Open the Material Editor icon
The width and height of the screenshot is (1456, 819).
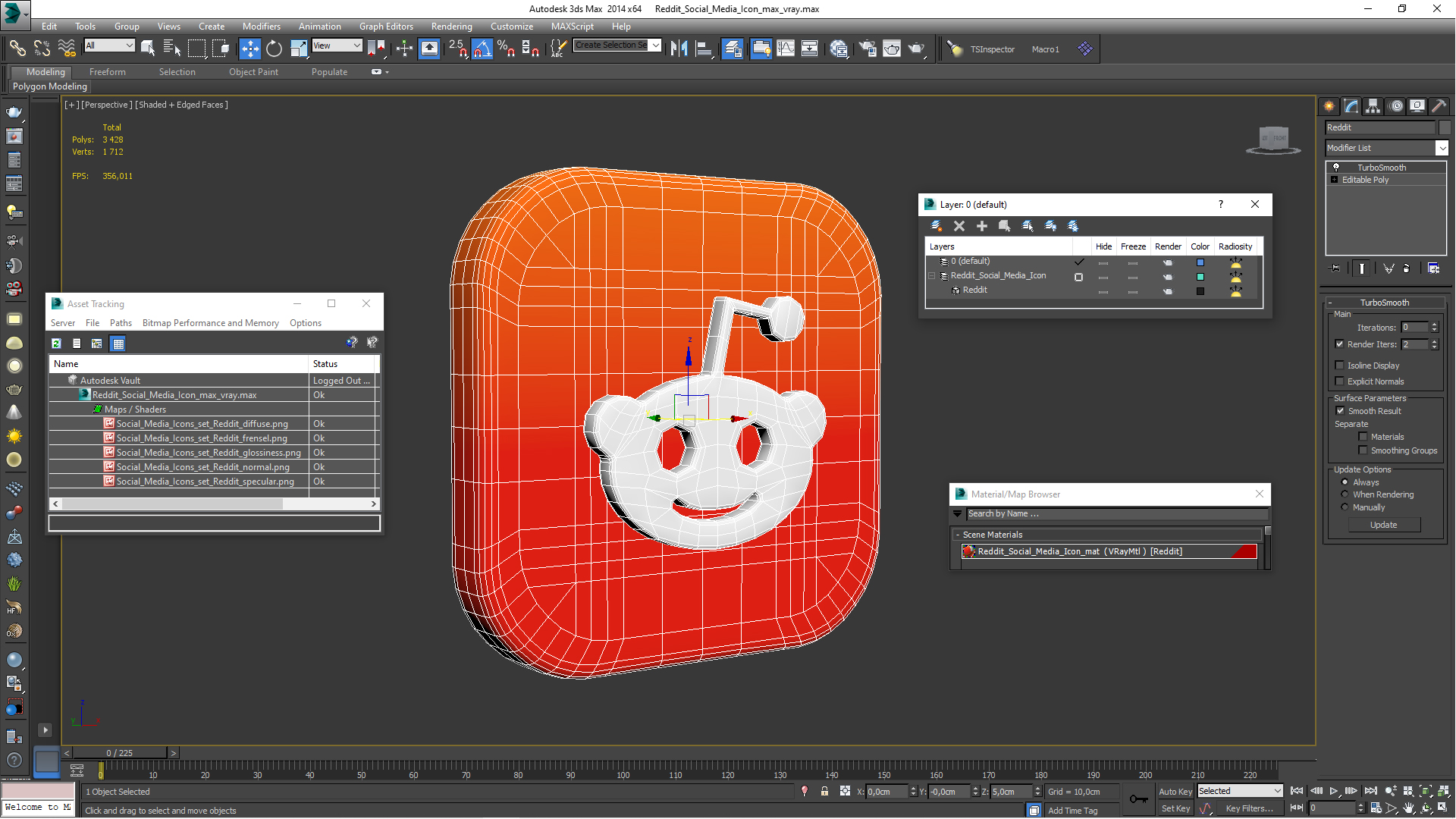coord(839,49)
